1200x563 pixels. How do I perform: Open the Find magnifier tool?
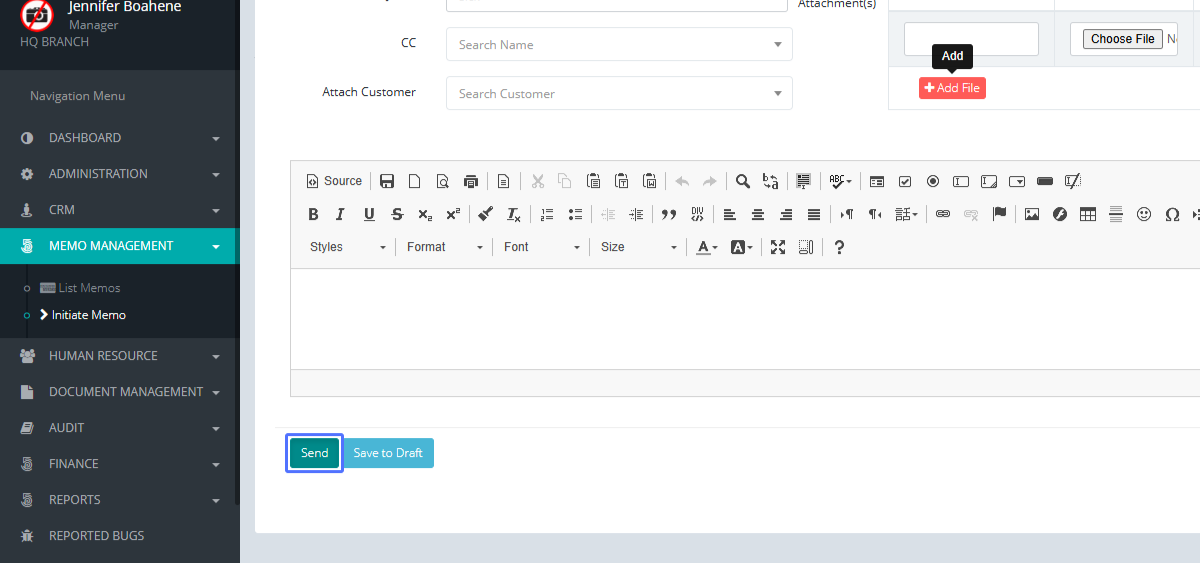coord(743,181)
